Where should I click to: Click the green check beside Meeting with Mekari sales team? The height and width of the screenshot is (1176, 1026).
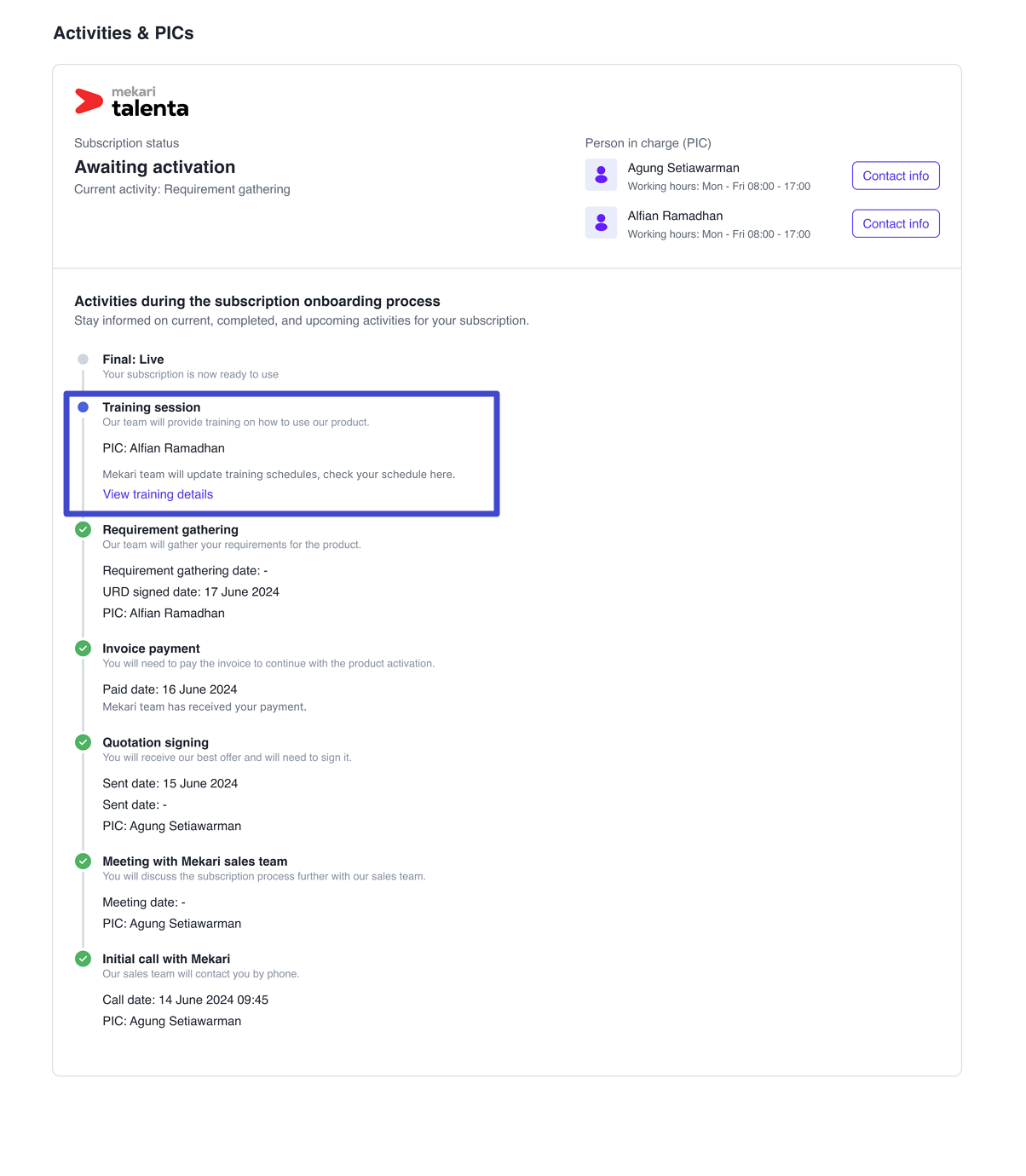pos(83,862)
